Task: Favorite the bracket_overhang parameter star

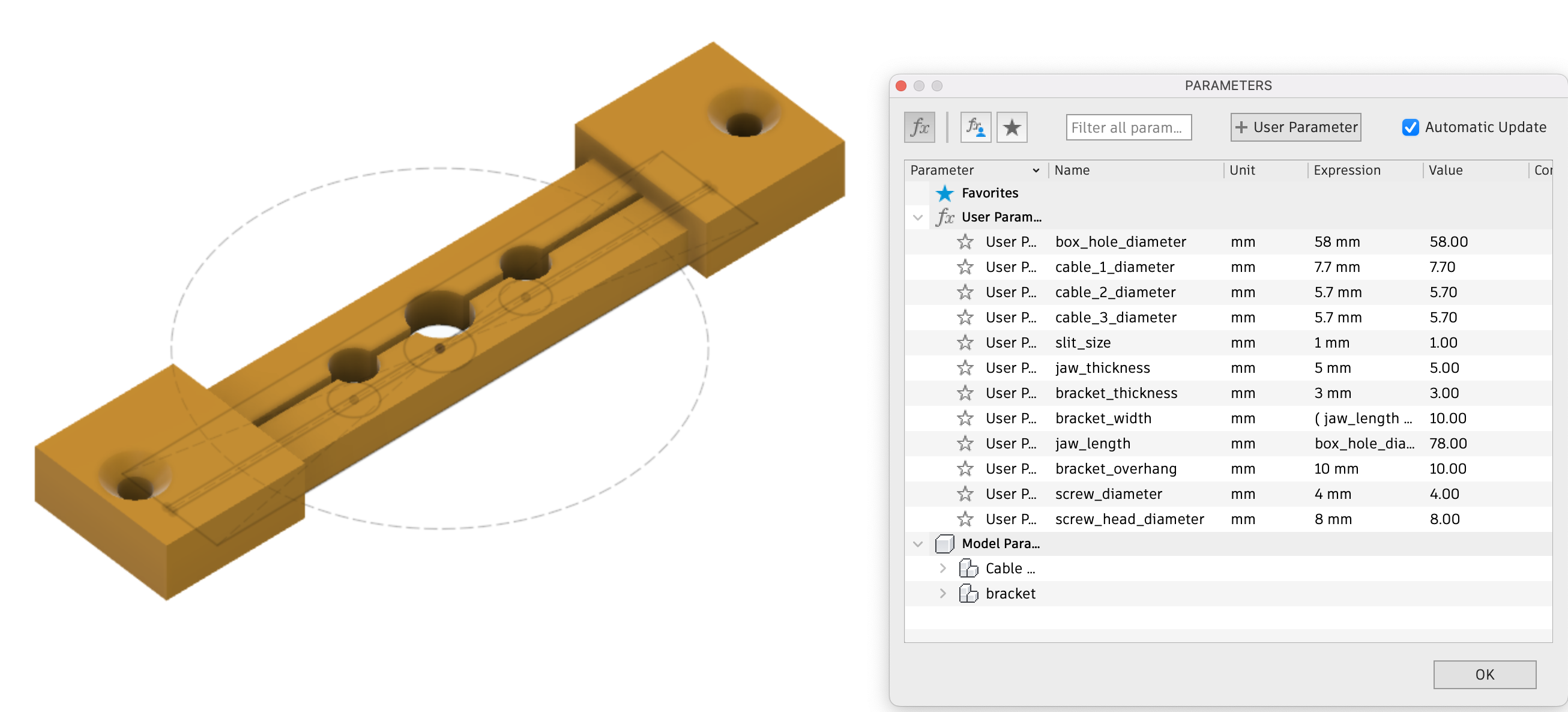Action: [965, 469]
